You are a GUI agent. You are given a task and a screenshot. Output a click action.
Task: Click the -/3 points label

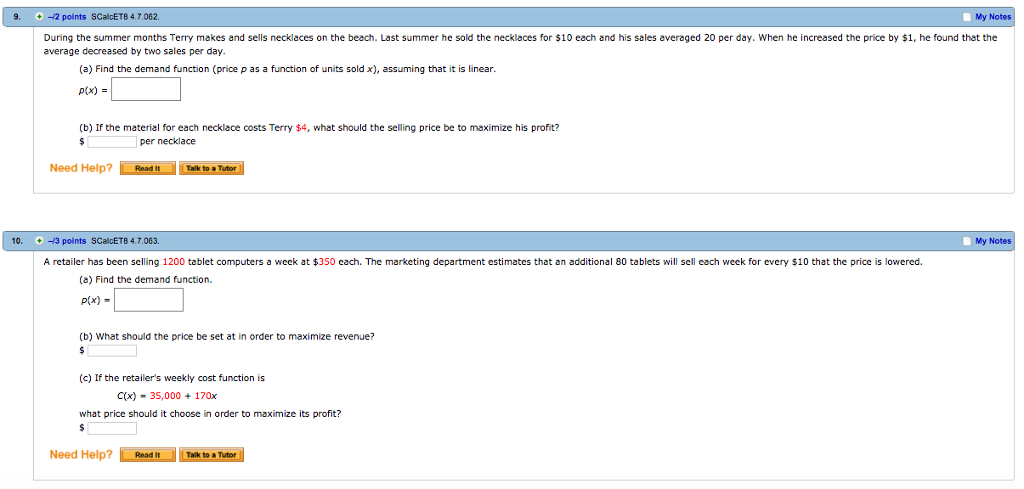(x=67, y=241)
